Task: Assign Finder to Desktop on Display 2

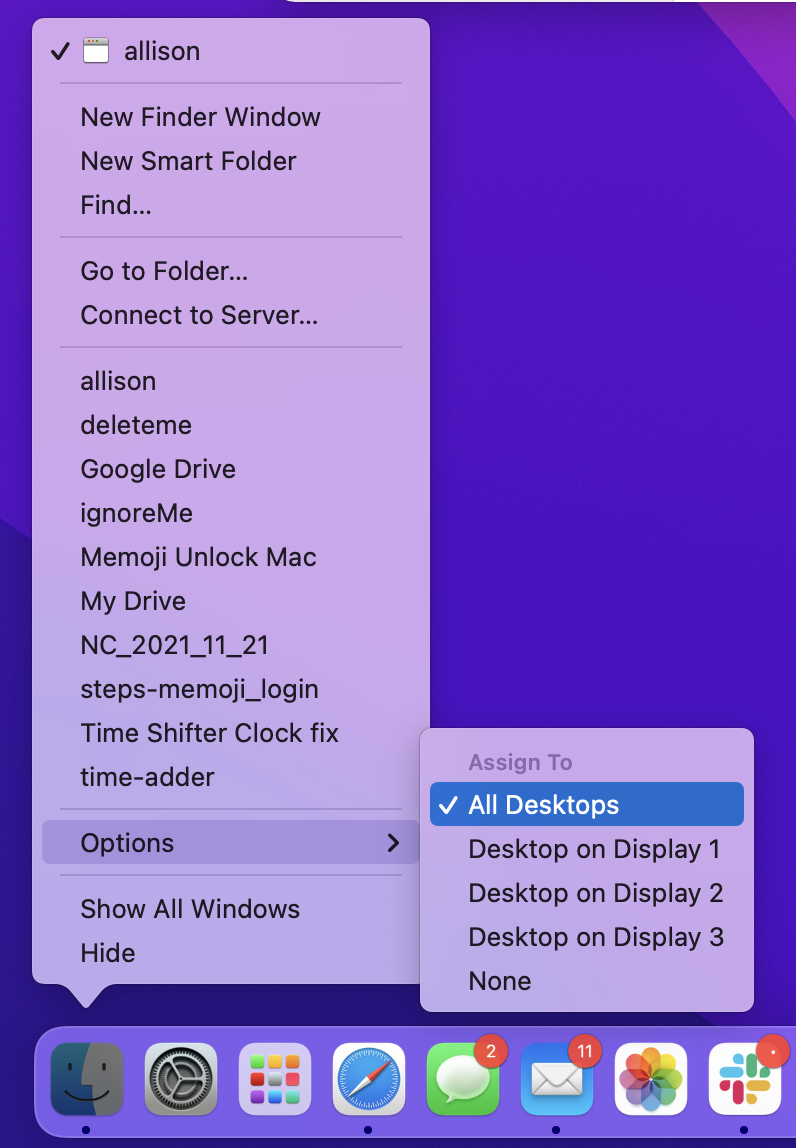Action: 595,893
